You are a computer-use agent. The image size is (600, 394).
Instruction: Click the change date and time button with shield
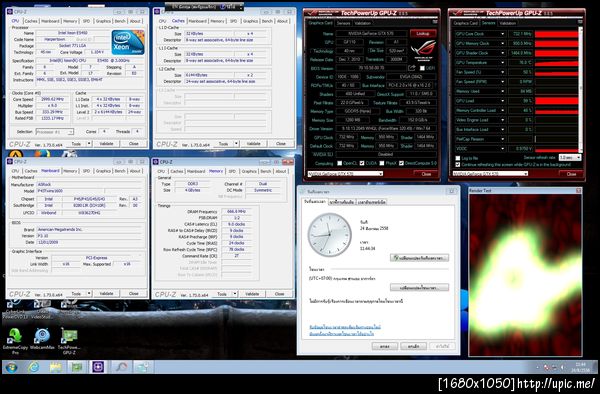[x=419, y=258]
